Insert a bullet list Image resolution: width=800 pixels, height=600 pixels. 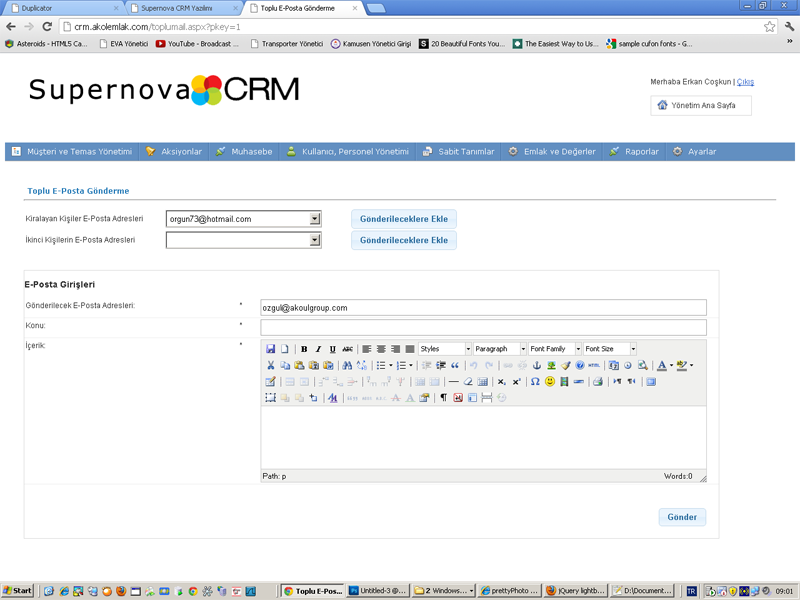click(x=381, y=365)
